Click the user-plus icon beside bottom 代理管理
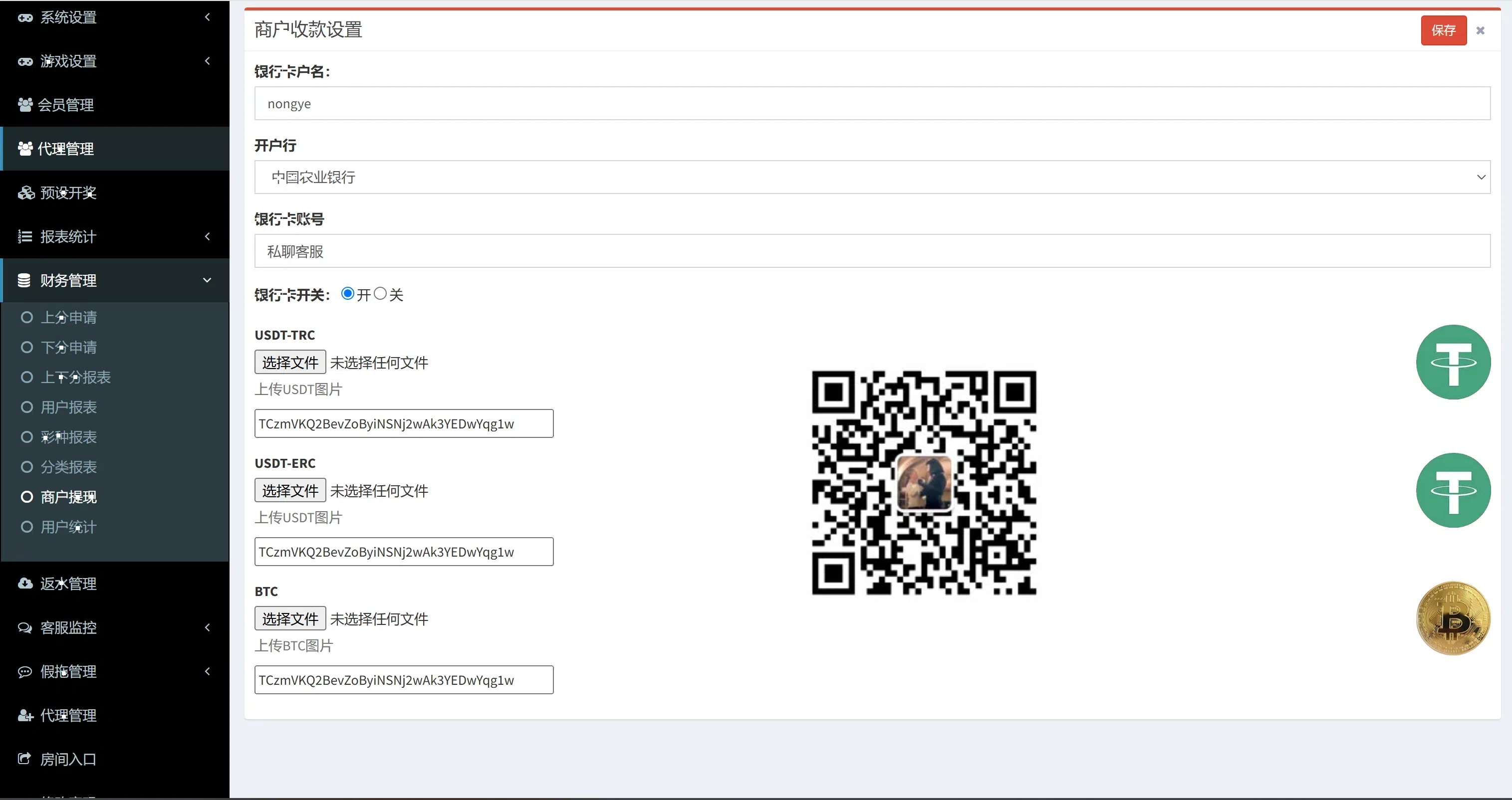Screen dimensions: 1512x800 [26, 716]
